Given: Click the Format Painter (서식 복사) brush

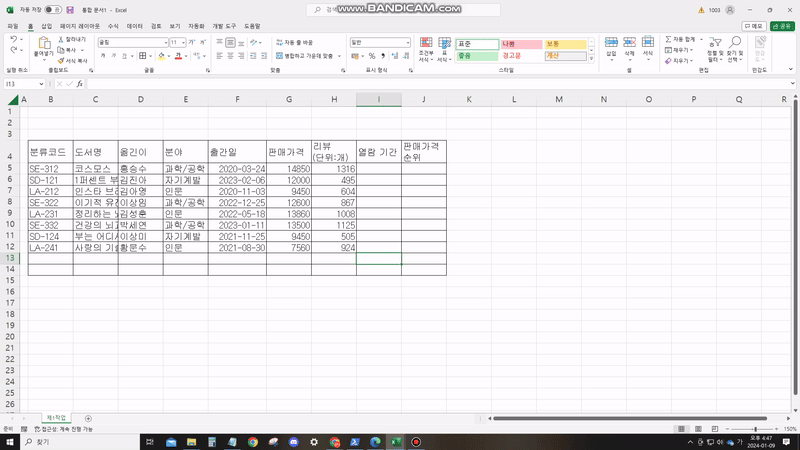Looking at the screenshot, I should [61, 61].
